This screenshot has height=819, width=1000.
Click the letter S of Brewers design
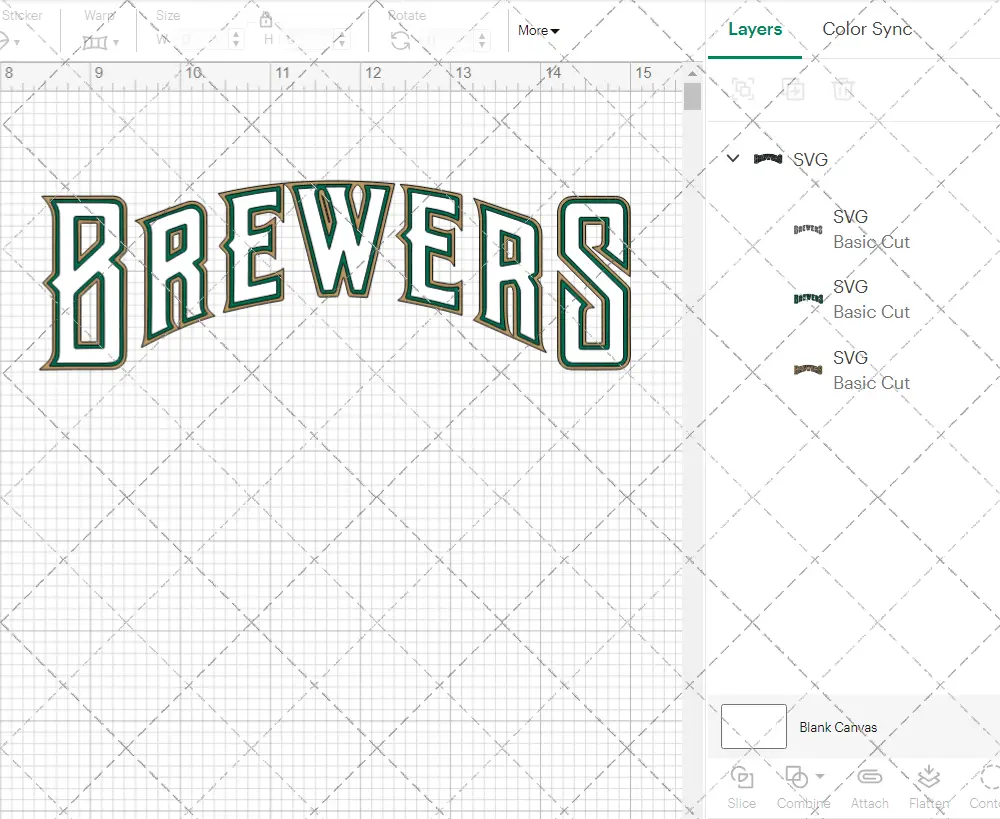pos(594,283)
